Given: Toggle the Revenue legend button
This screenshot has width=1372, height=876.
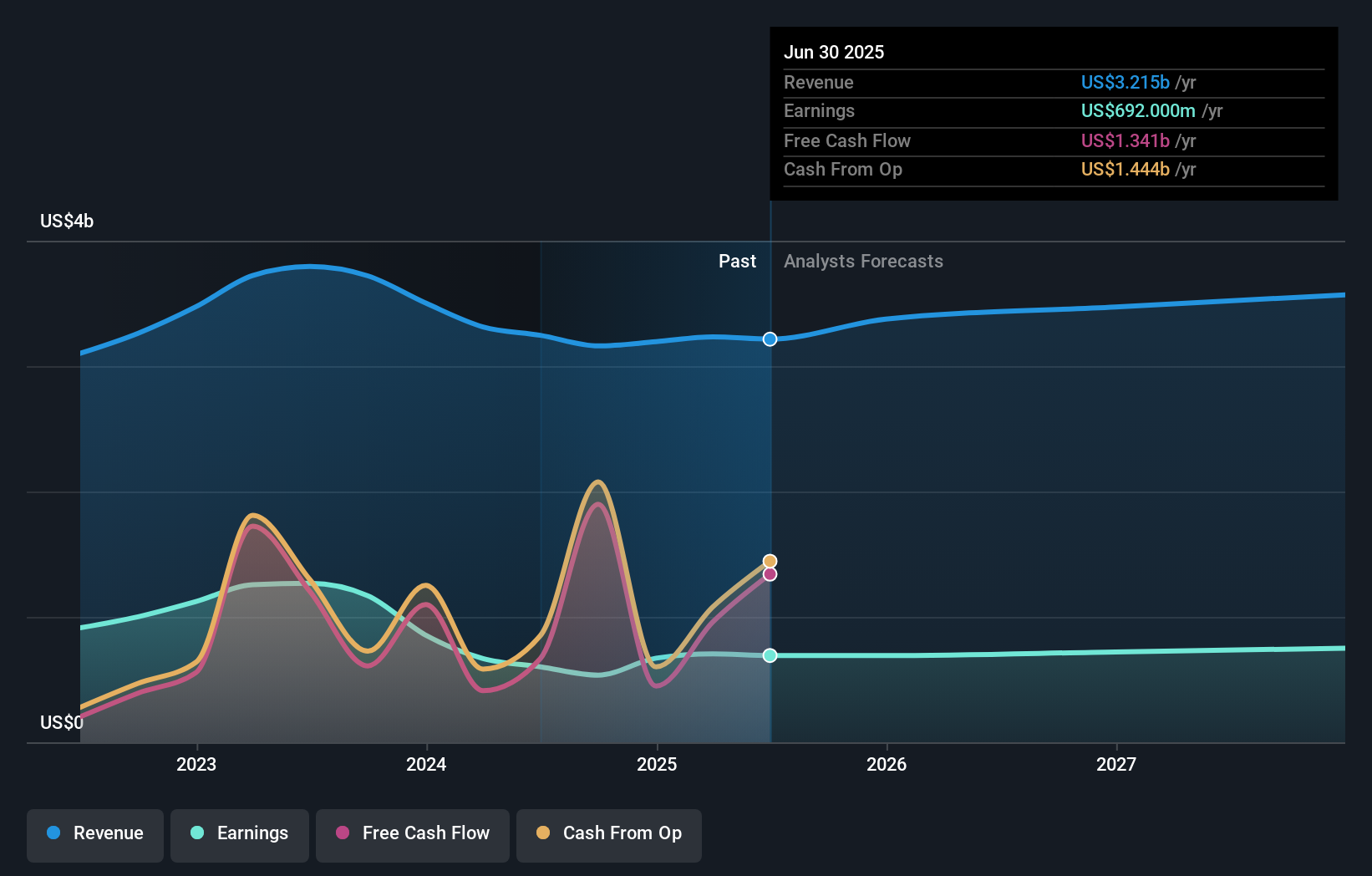Looking at the screenshot, I should point(95,835).
